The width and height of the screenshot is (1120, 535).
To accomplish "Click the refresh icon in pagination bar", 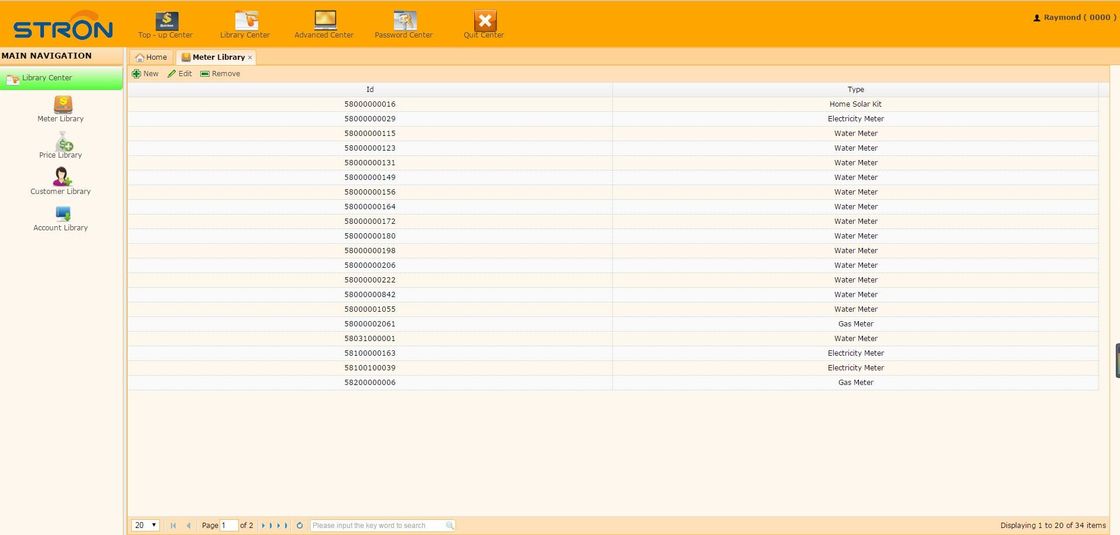I will (x=300, y=525).
